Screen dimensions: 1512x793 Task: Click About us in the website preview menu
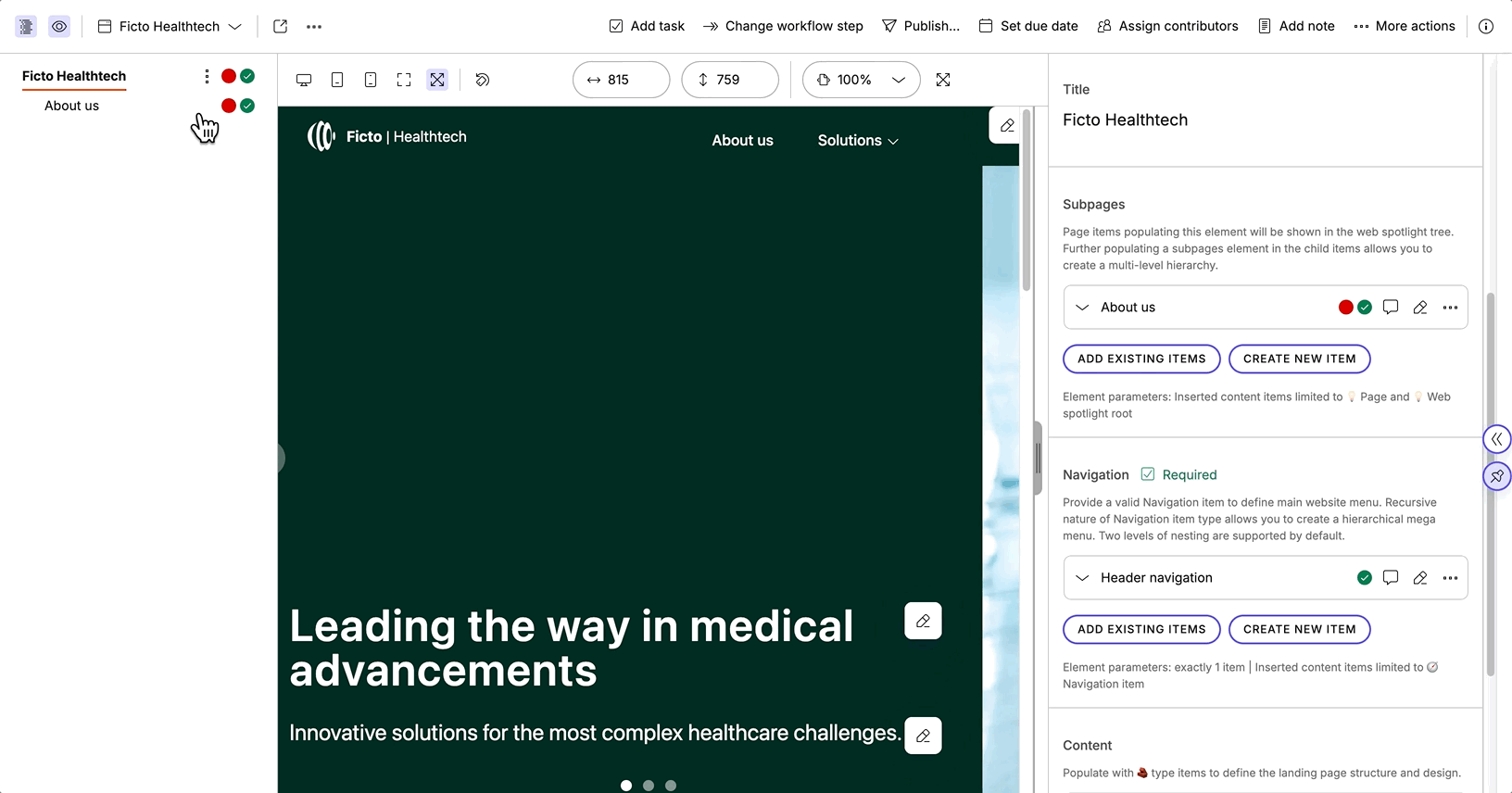(742, 141)
